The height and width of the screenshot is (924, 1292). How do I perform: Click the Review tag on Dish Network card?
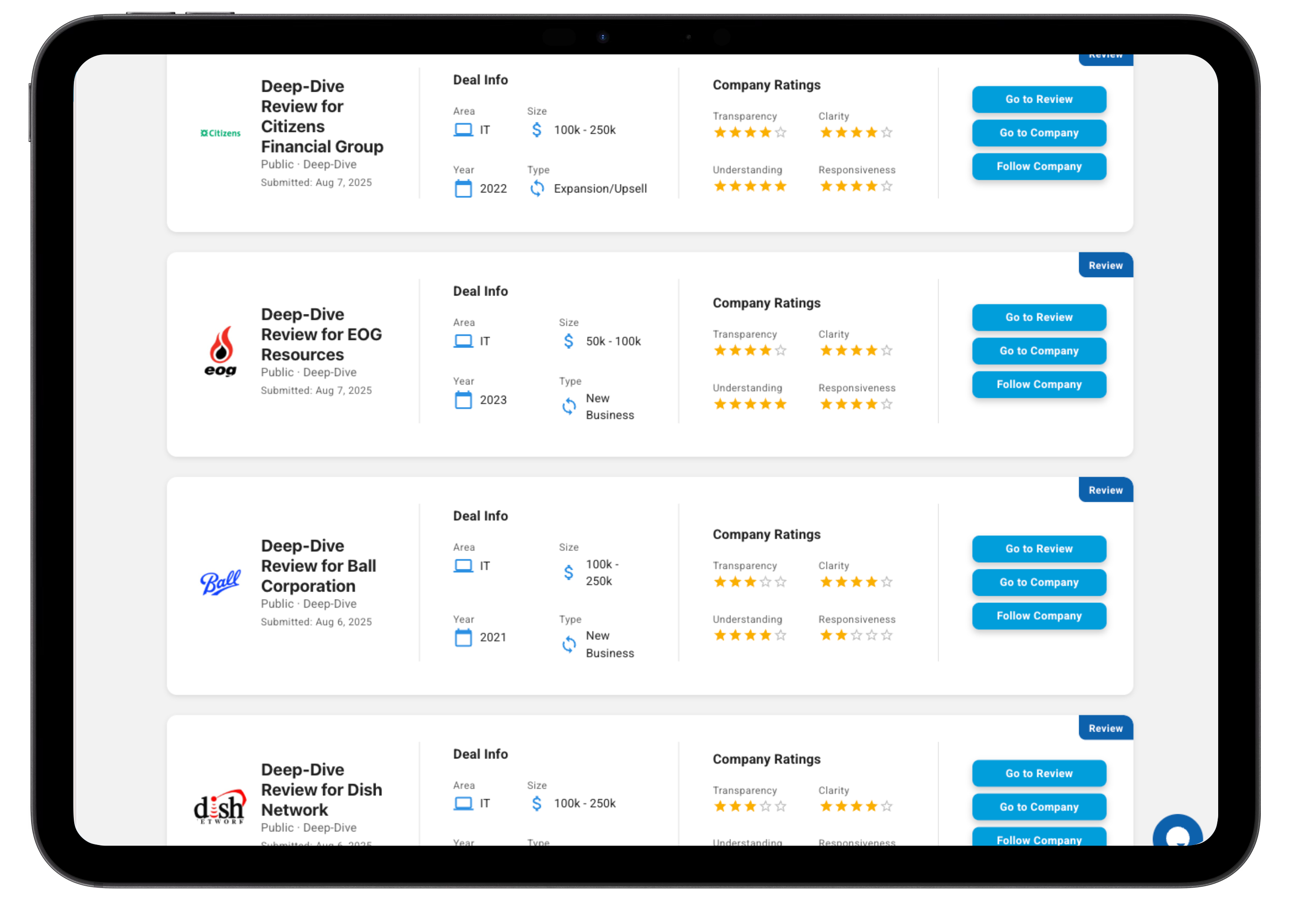1105,728
